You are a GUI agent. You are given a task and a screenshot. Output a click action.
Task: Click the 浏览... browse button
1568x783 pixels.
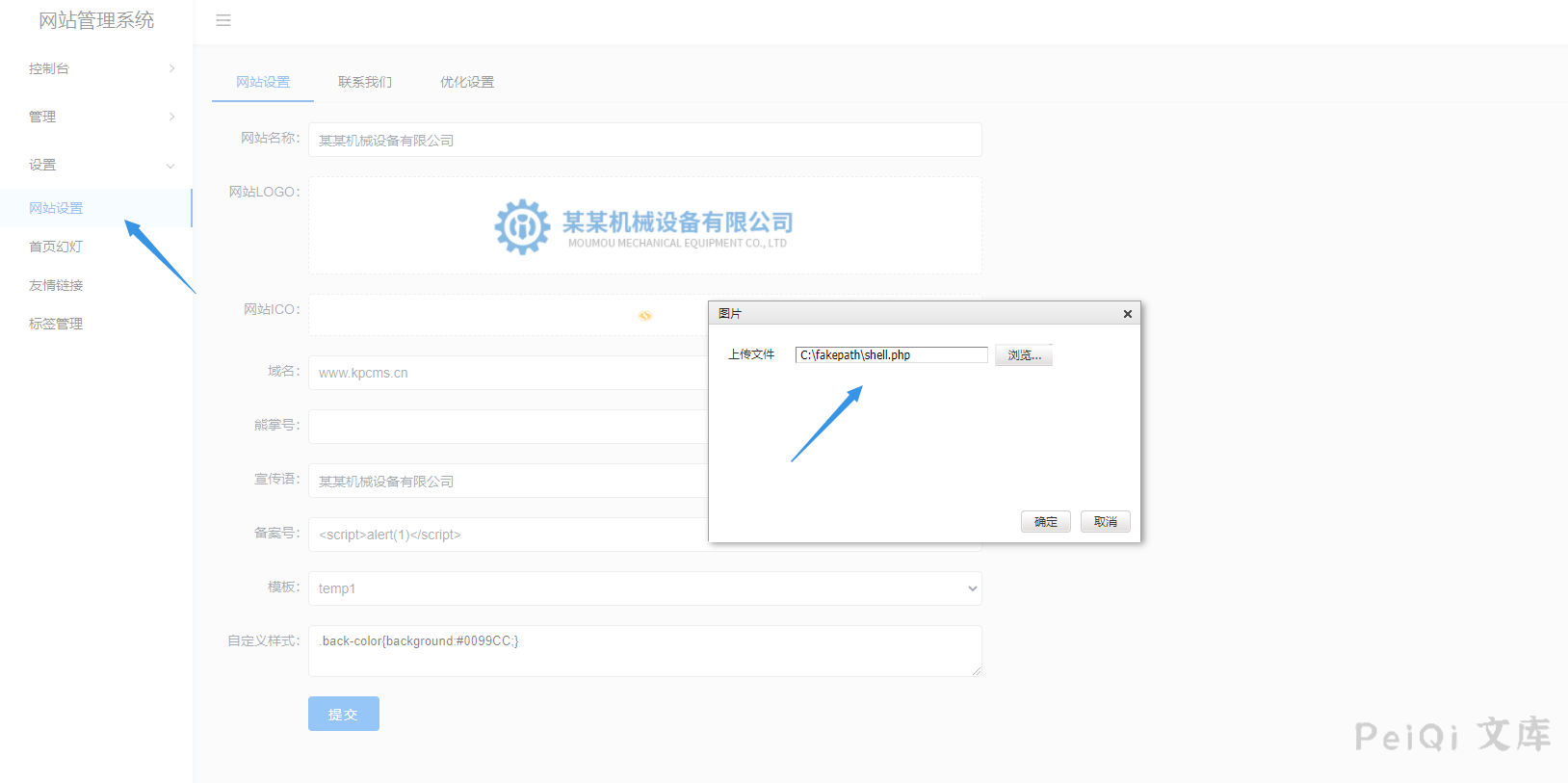tap(1024, 355)
